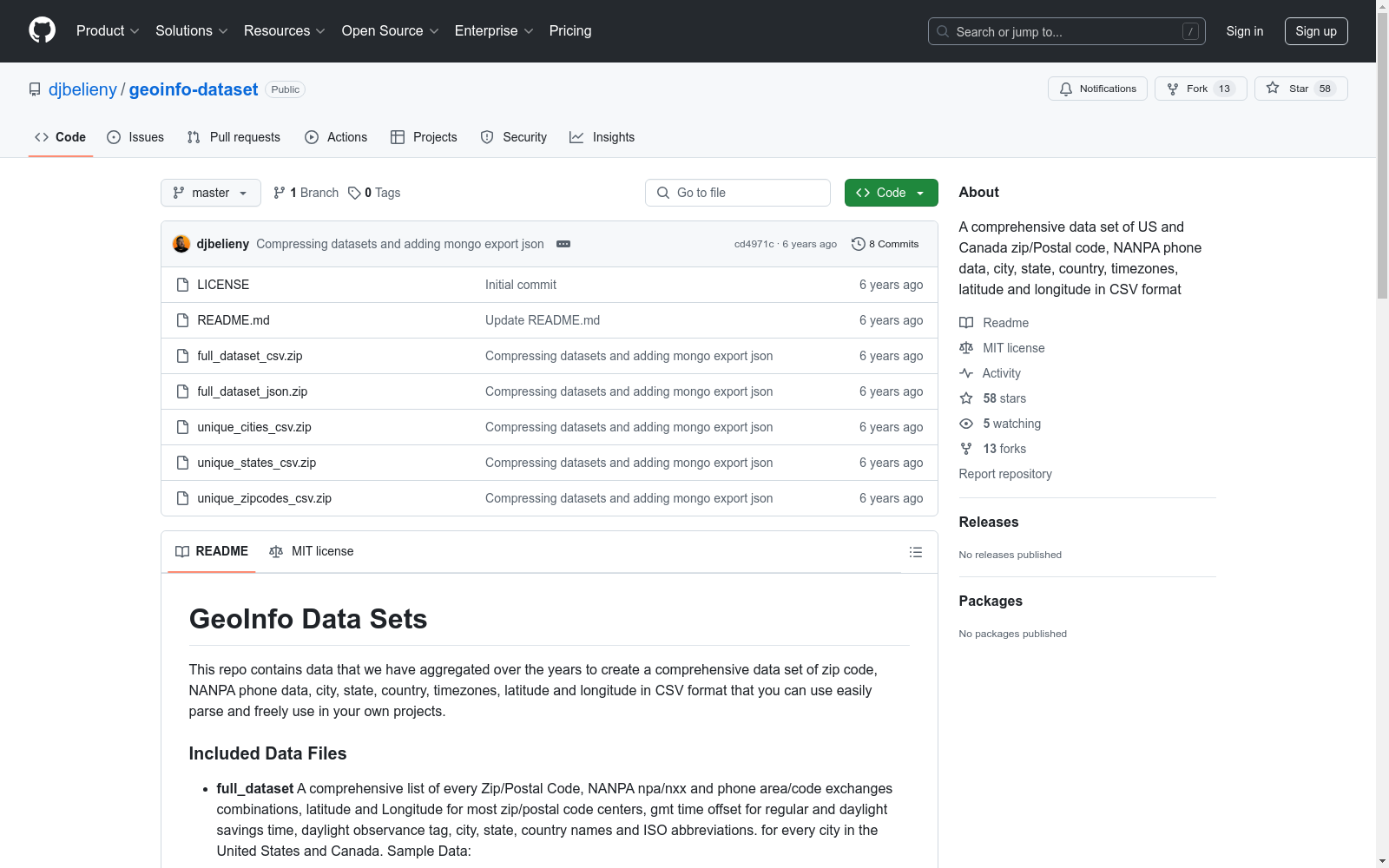
Task: Click the book icon beside Readme in About
Action: (x=966, y=323)
